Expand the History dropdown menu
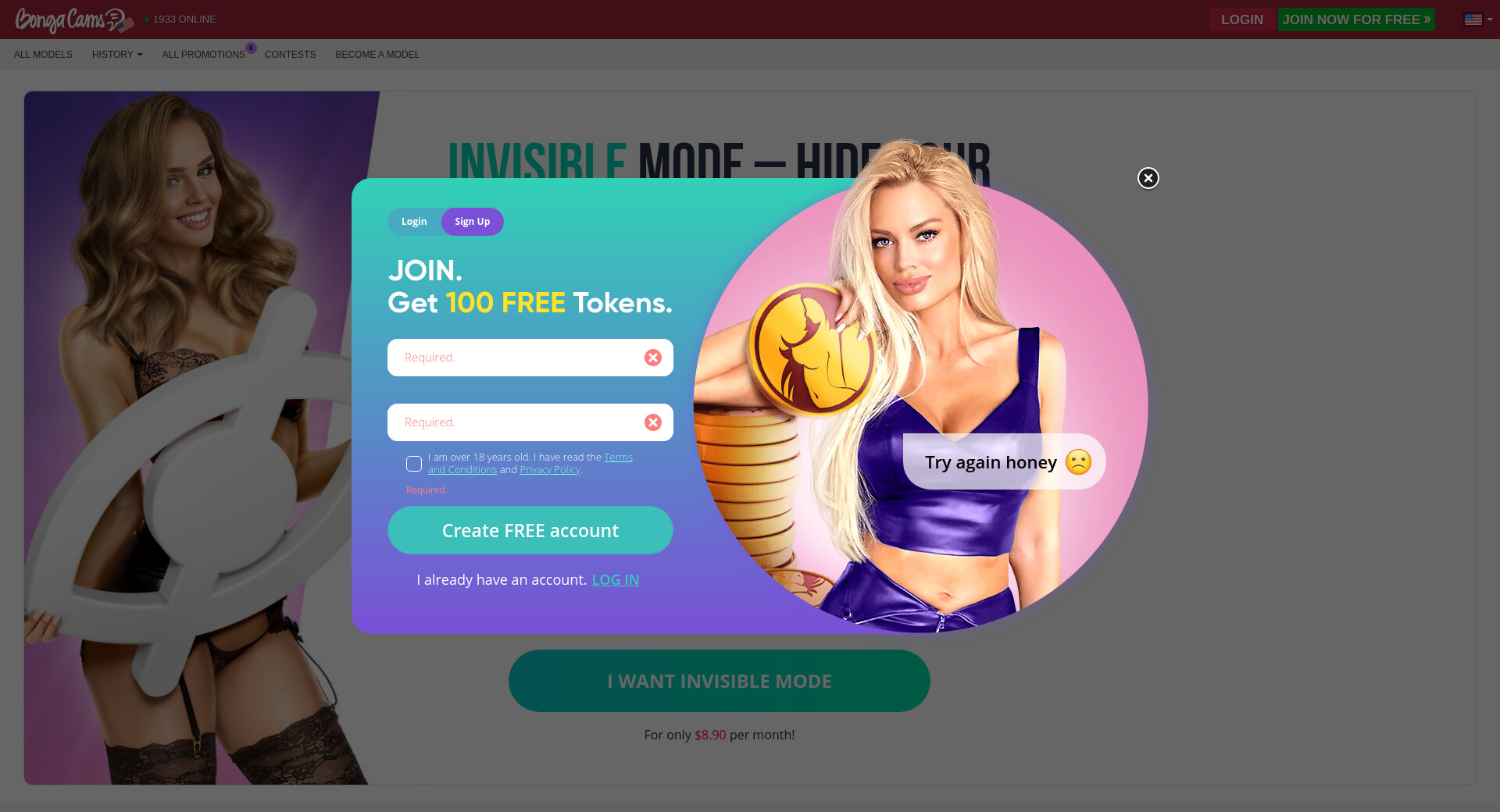Screen dimensions: 1500x812 [x=117, y=55]
